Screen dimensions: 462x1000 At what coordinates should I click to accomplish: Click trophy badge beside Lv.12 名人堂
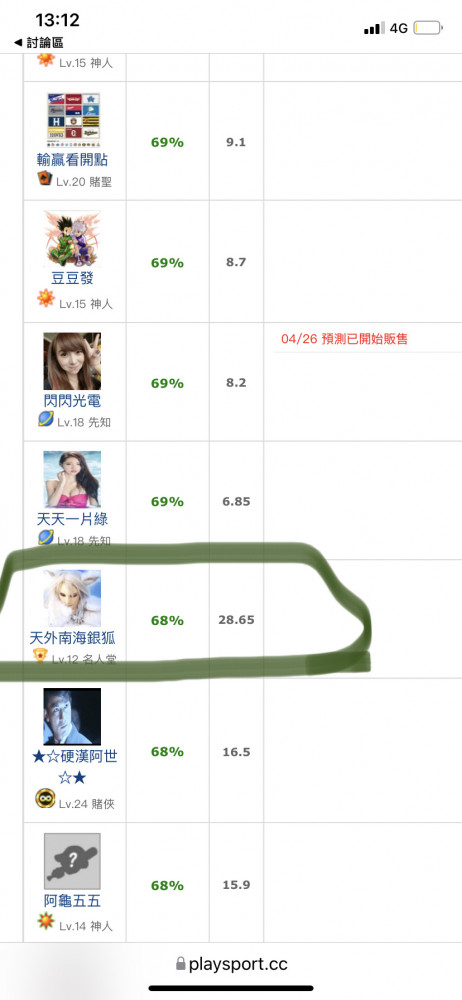40,656
